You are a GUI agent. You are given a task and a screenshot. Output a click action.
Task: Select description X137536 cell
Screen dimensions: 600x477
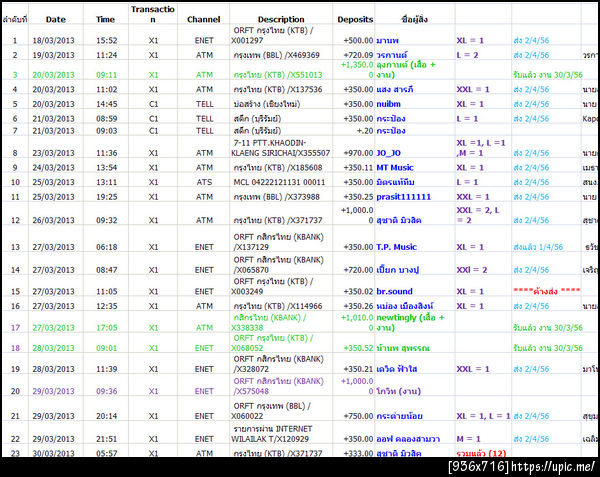coord(278,90)
